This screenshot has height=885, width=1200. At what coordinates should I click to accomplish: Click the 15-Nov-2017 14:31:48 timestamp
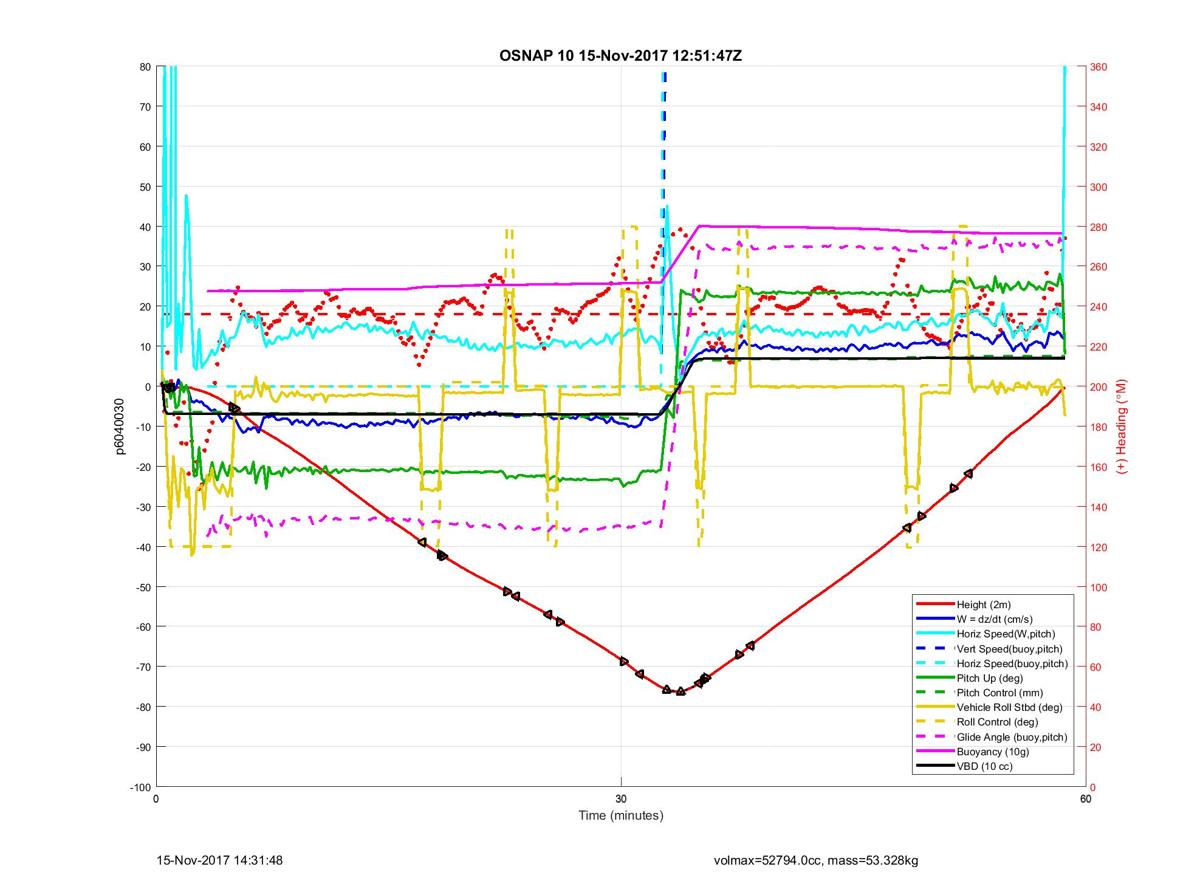pos(220,860)
